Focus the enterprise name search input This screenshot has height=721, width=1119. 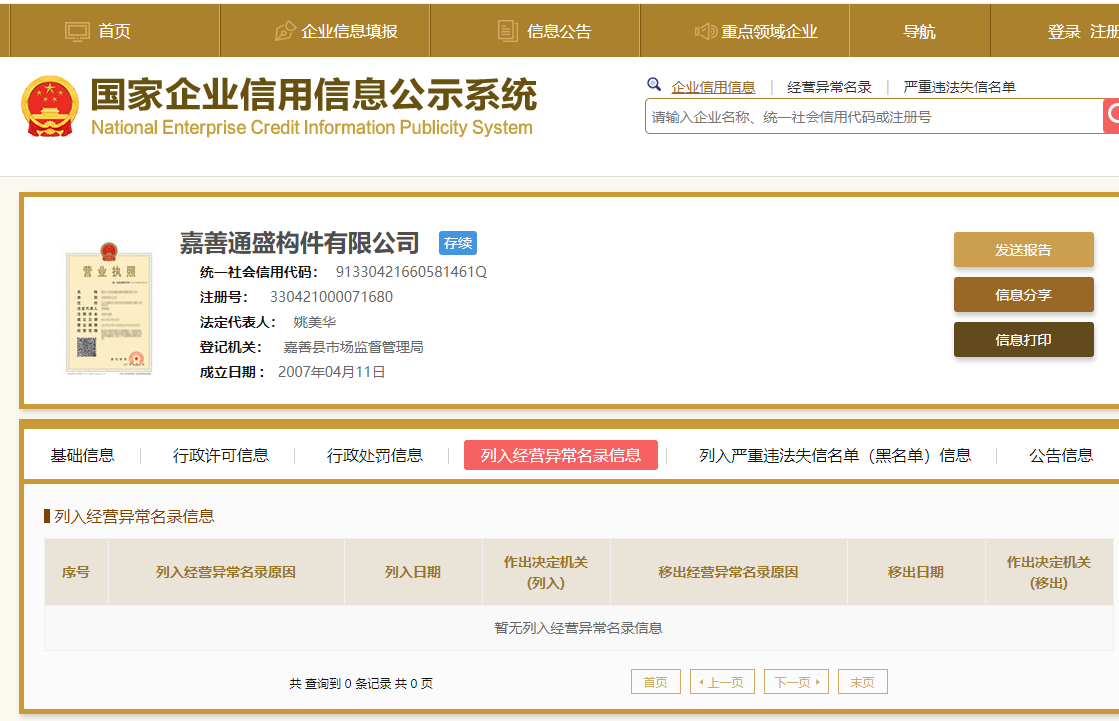coord(874,116)
